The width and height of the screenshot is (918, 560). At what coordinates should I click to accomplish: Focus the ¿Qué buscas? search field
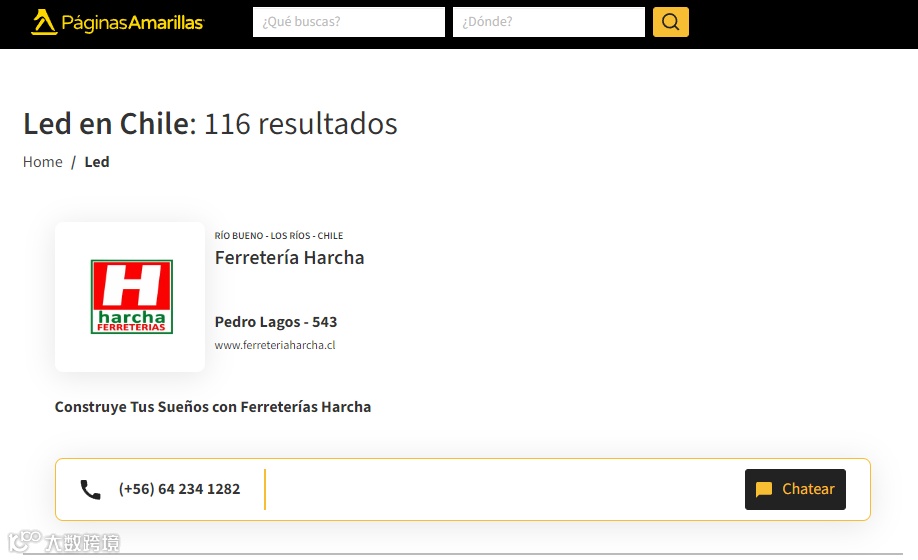pos(348,22)
